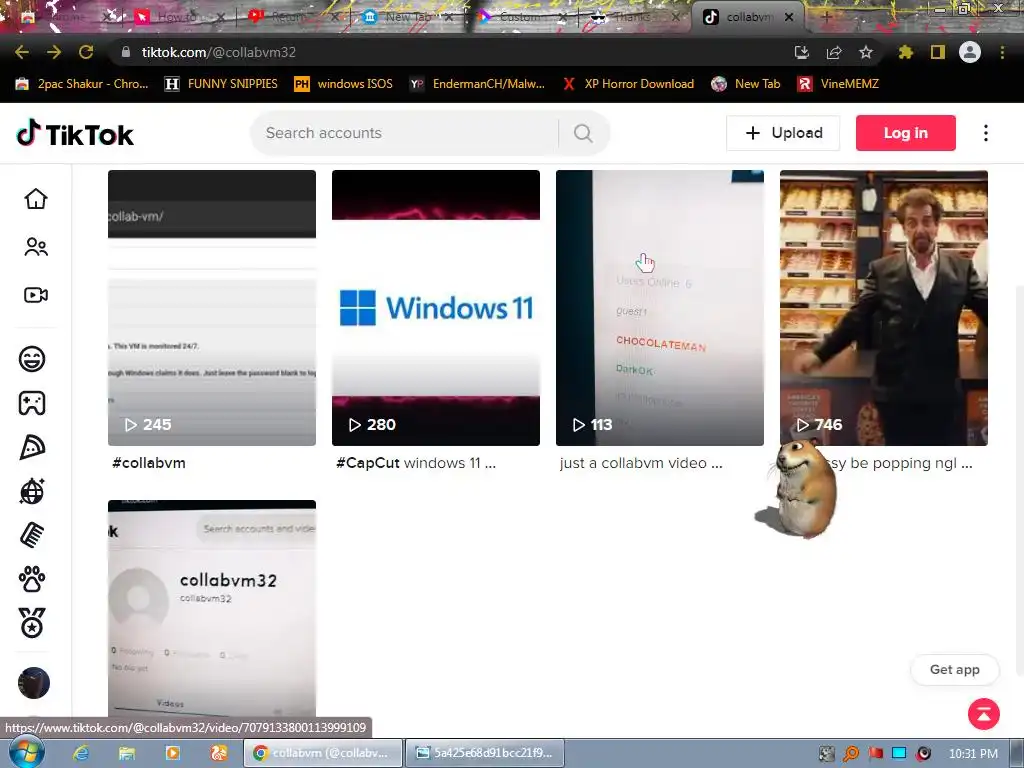
Task: Open Windows Explorer folder in taskbar
Action: (x=127, y=753)
